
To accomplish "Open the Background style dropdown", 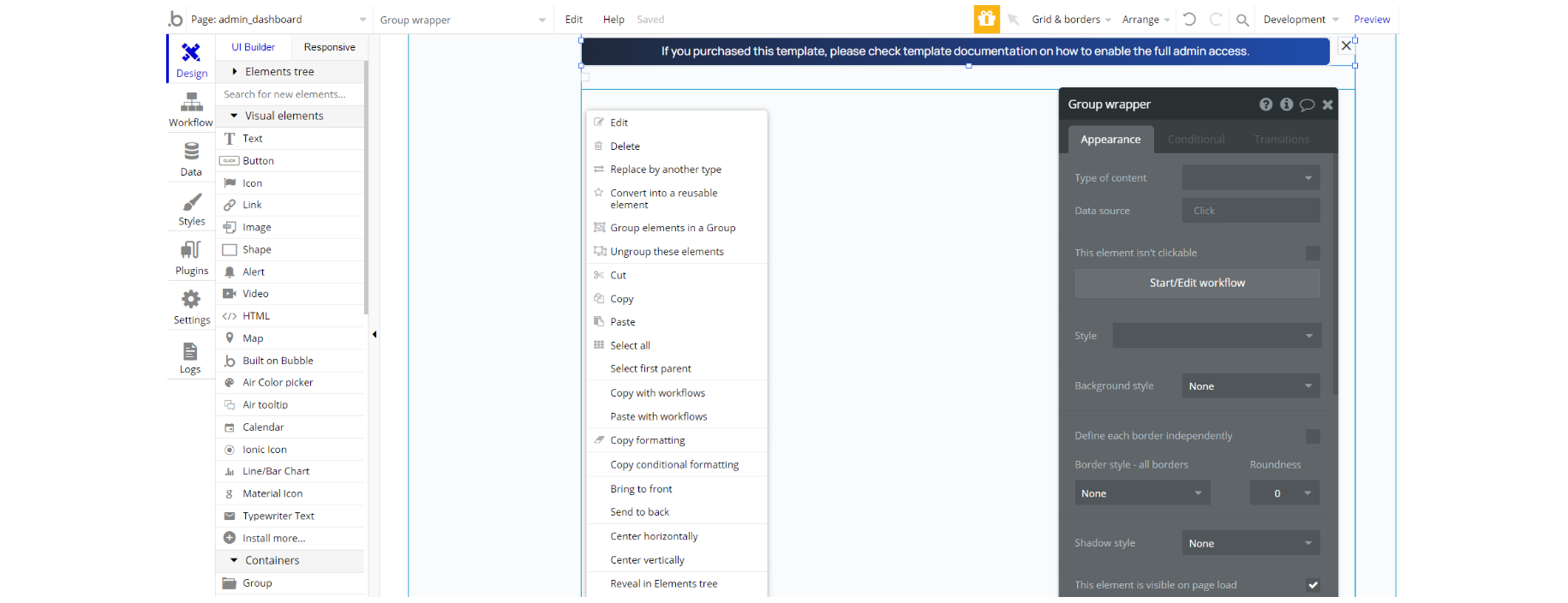I will [x=1251, y=386].
